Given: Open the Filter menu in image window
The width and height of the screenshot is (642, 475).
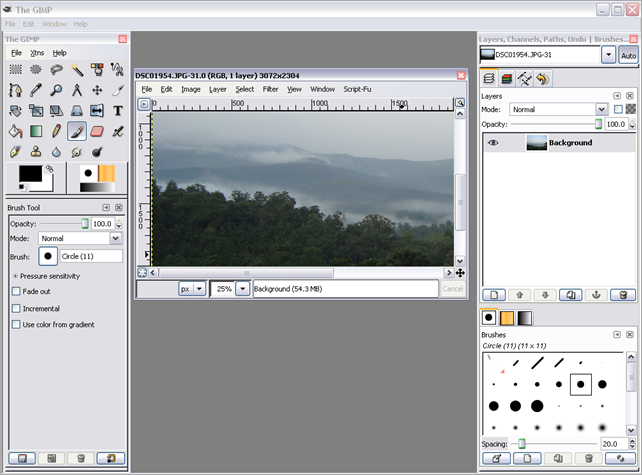Looking at the screenshot, I should click(x=270, y=89).
